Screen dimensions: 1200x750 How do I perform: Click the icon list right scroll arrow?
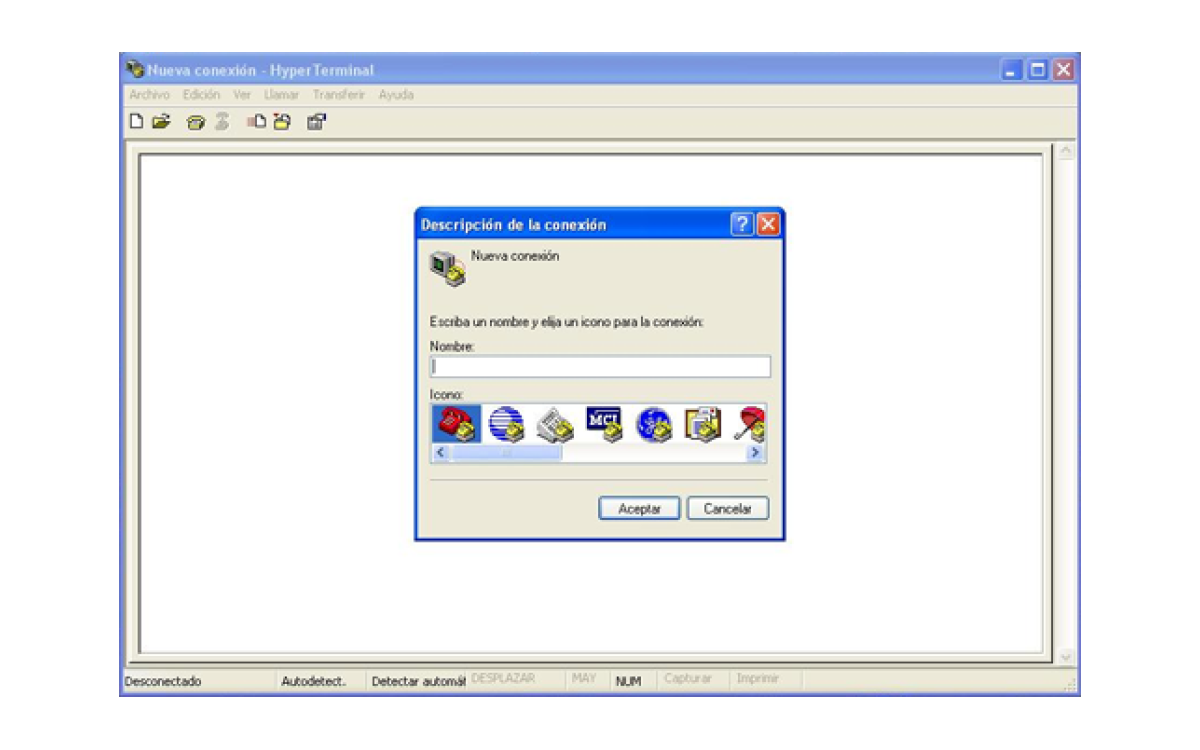point(757,453)
